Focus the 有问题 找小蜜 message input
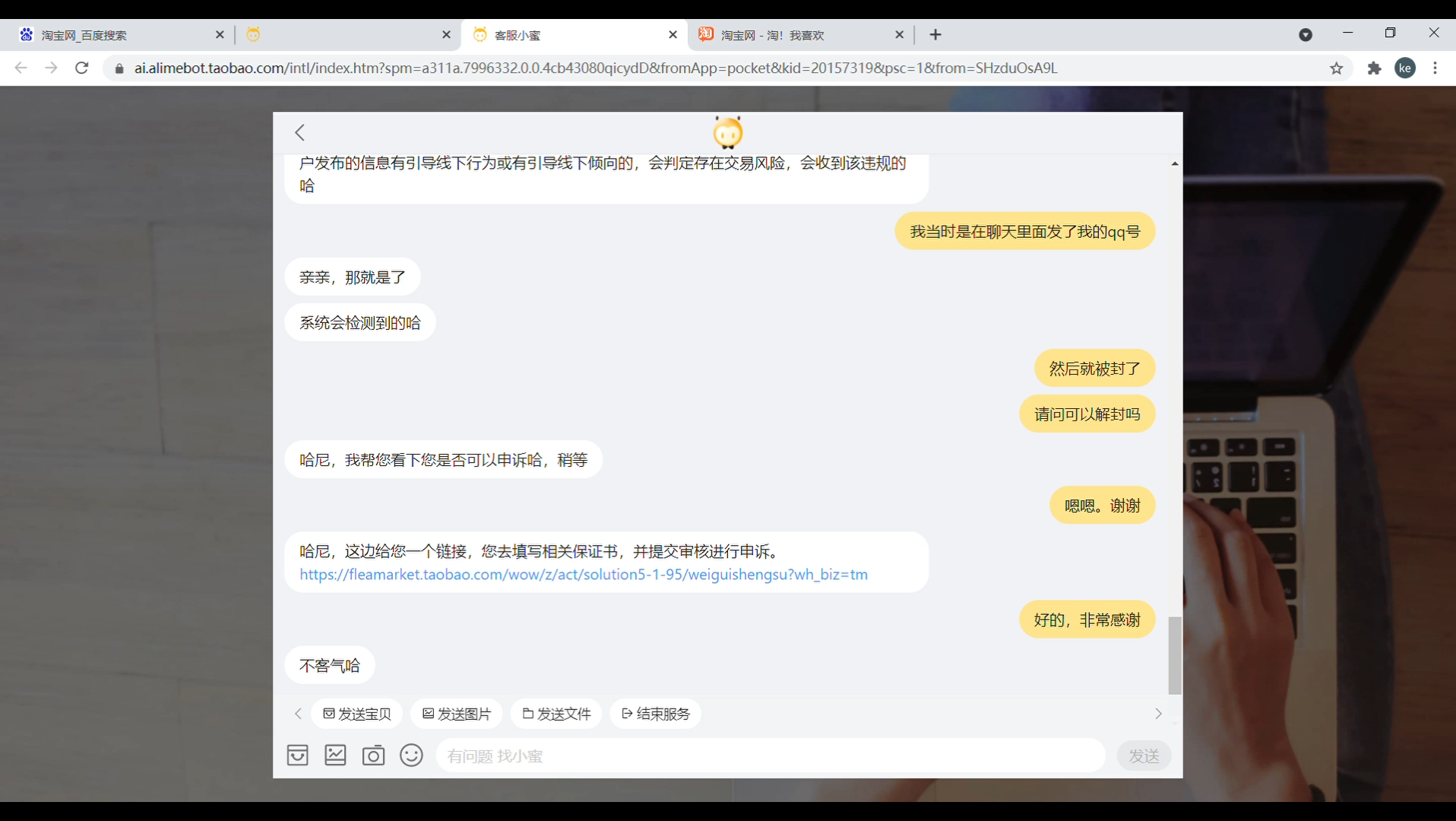Viewport: 1456px width, 821px height. [771, 756]
